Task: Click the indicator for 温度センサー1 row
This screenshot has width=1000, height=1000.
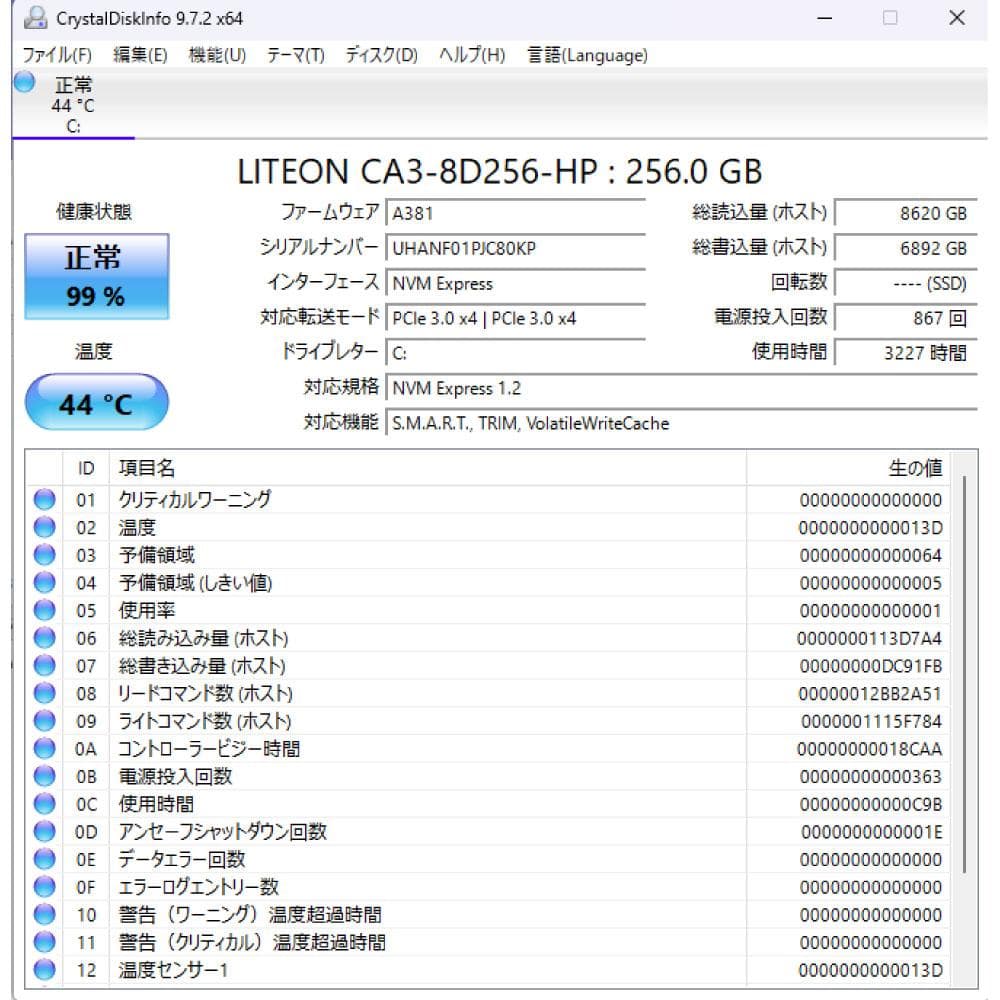Action: point(44,969)
